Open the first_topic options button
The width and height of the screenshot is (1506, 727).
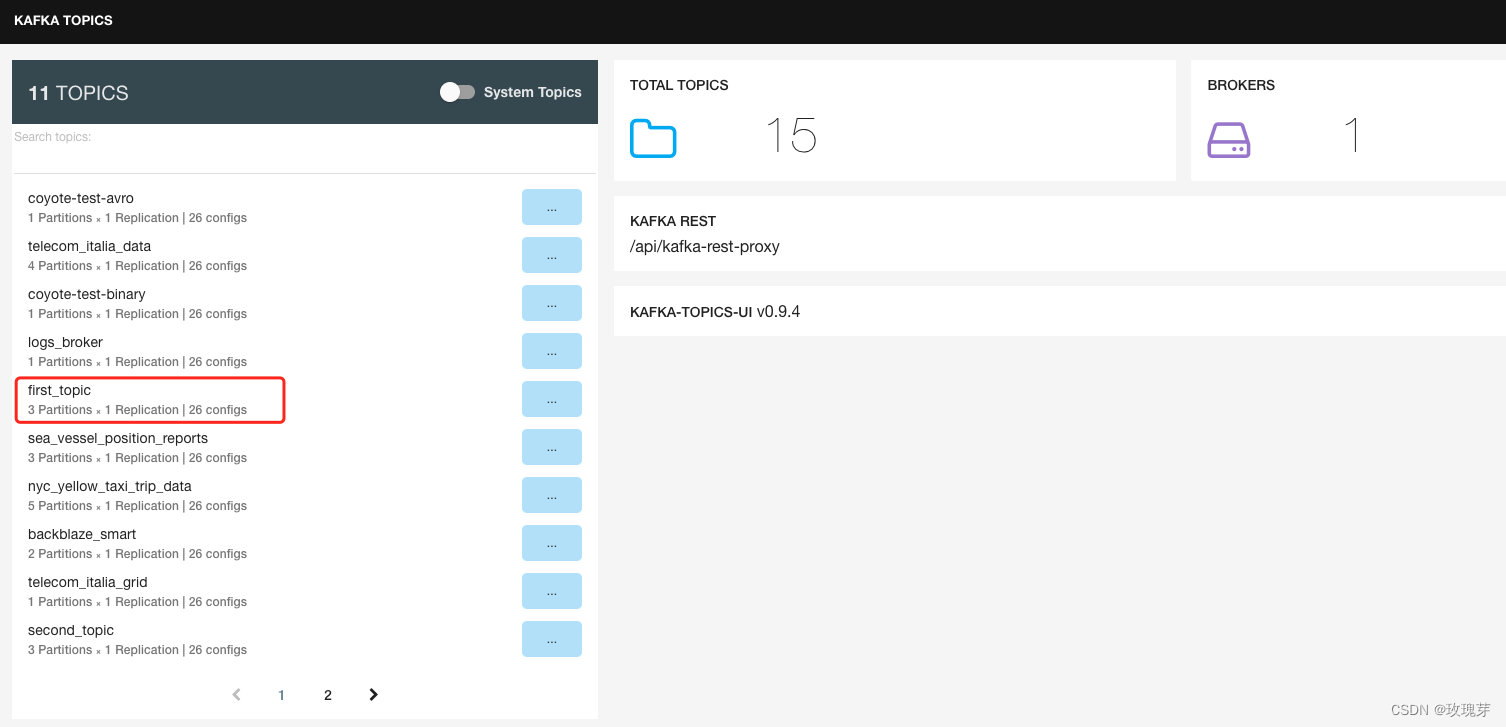pos(552,399)
